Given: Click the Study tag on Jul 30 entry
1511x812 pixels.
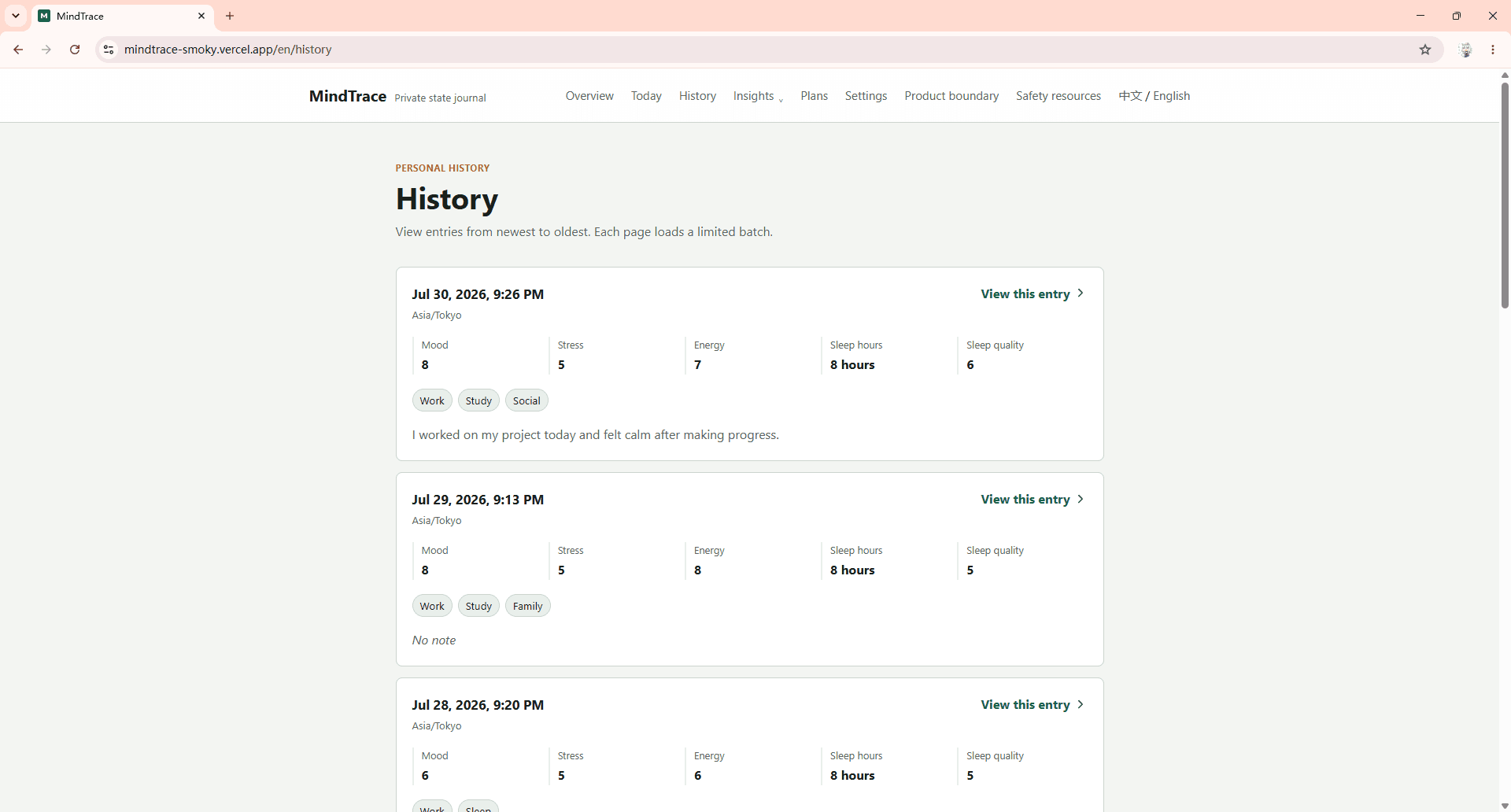Looking at the screenshot, I should (478, 400).
